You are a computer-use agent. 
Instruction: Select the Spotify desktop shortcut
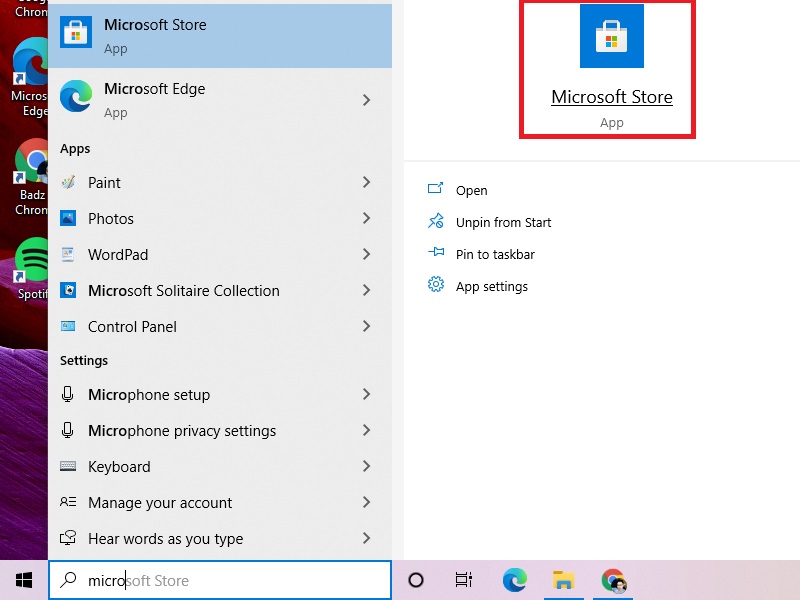pyautogui.click(x=32, y=269)
